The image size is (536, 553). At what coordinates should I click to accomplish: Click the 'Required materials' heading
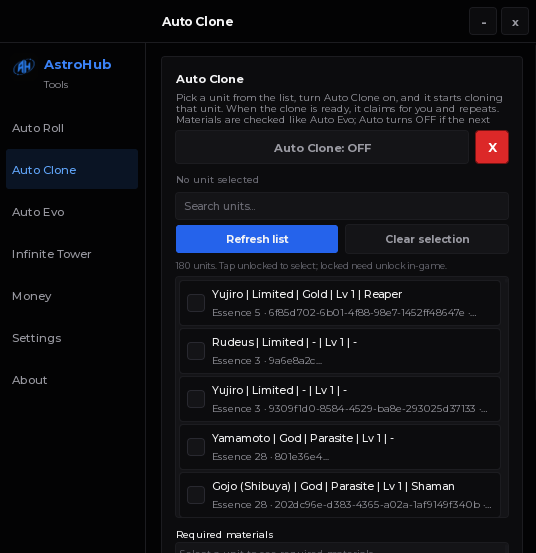(225, 535)
